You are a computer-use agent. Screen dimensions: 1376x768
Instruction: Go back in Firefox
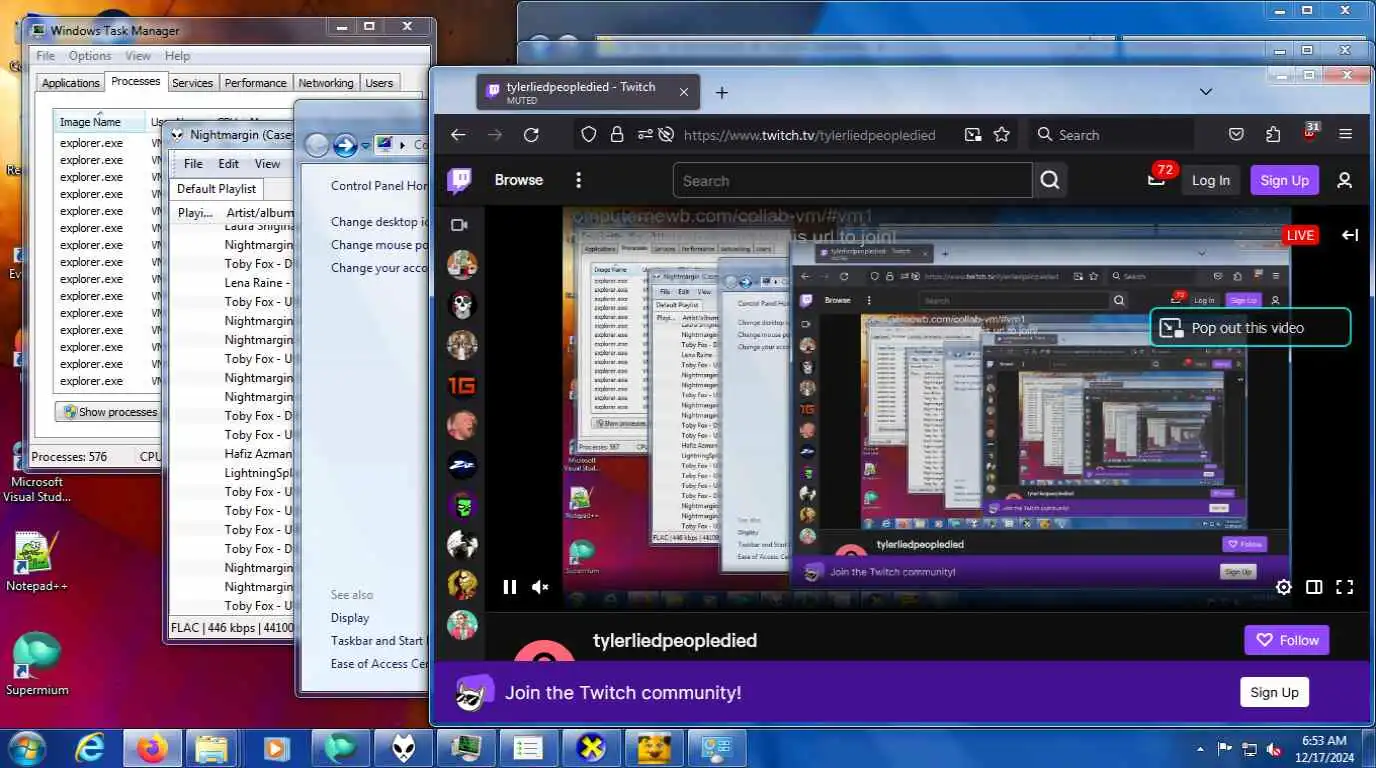coord(458,135)
